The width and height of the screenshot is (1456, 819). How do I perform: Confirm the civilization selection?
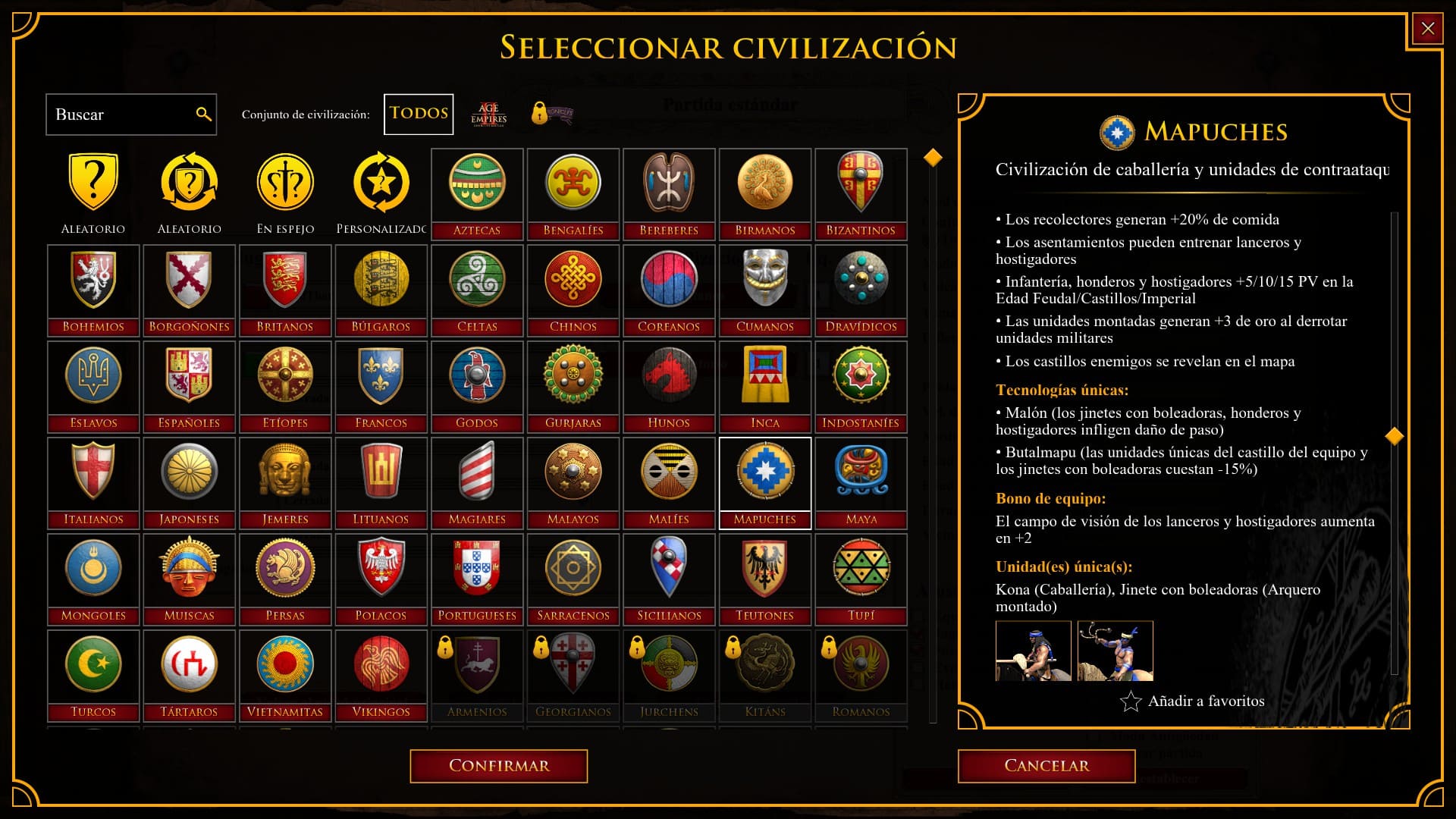click(x=499, y=766)
